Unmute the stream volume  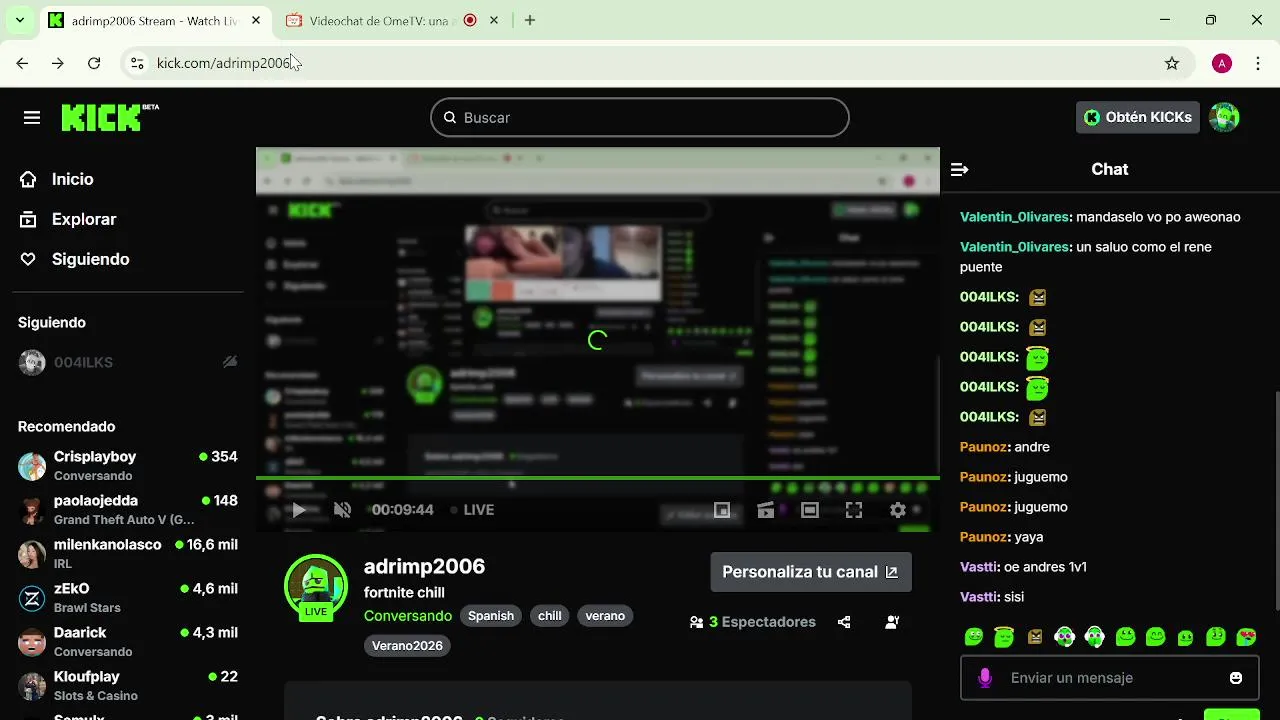342,510
